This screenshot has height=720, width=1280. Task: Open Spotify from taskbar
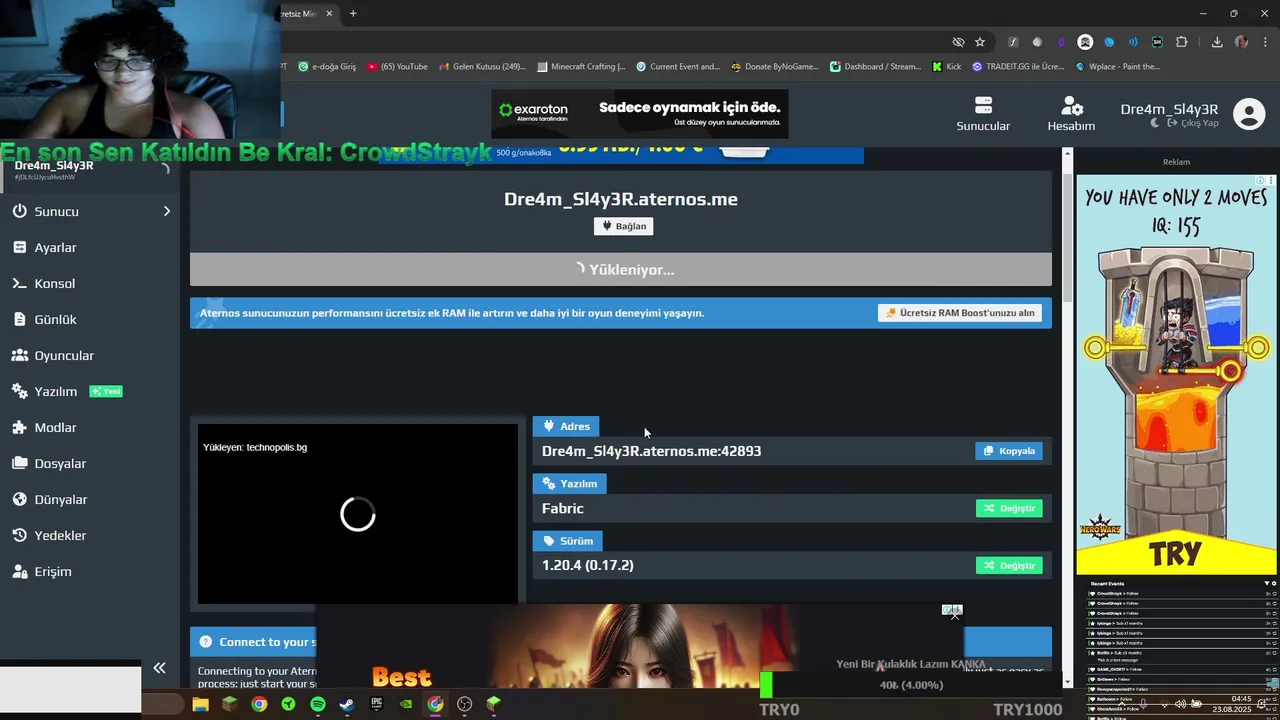318,704
